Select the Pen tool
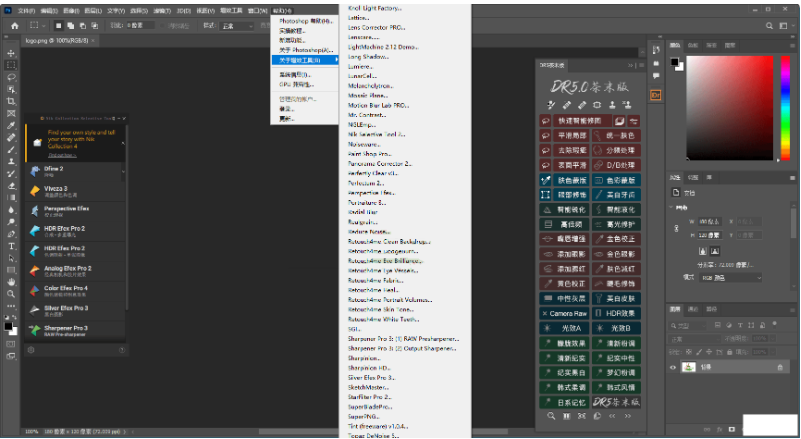This screenshot has width=801, height=439. (x=11, y=234)
